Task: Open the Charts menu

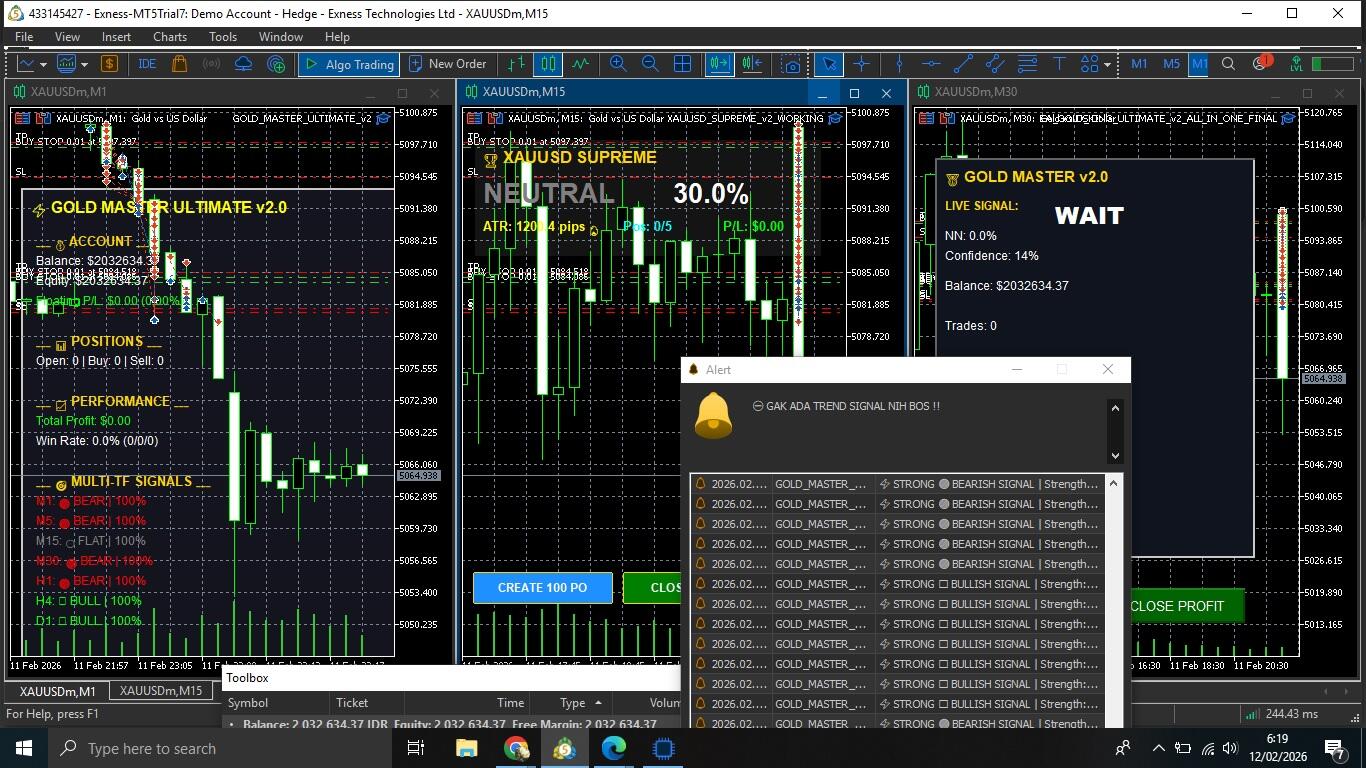Action: (x=169, y=37)
